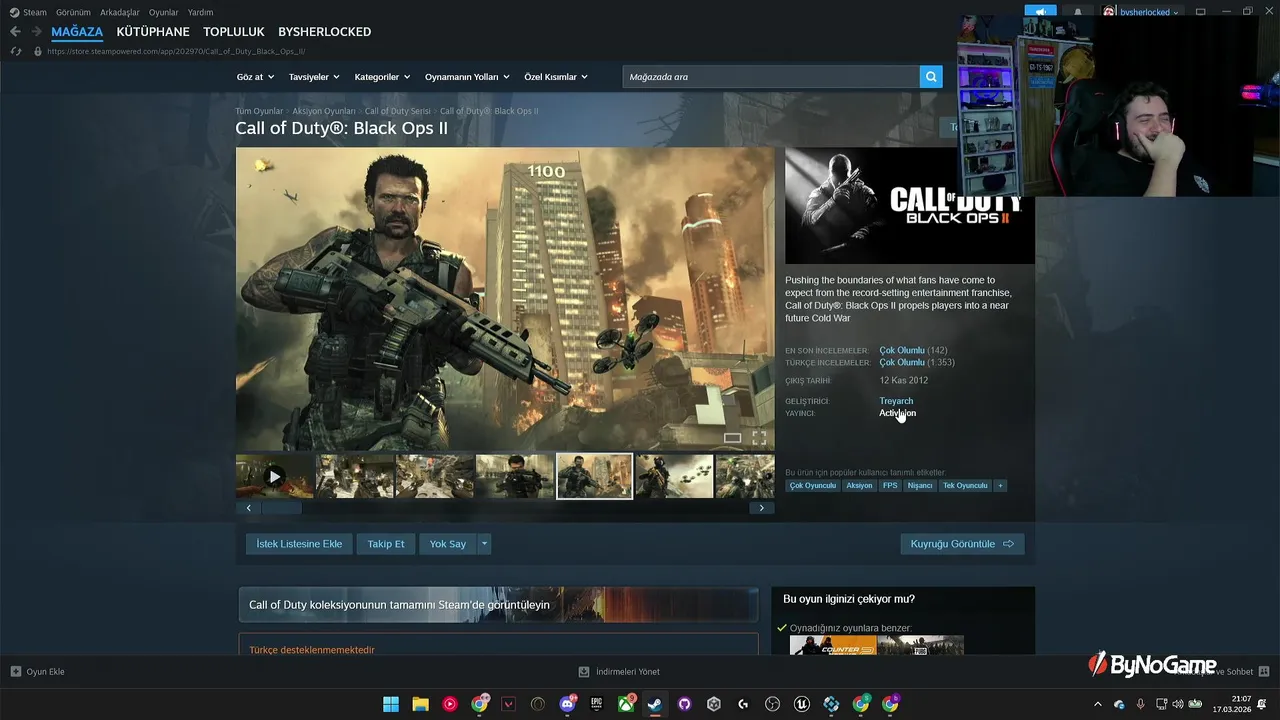Open Aksiyon Oyunları breadcrumb link
The image size is (1280, 720).
(x=324, y=111)
